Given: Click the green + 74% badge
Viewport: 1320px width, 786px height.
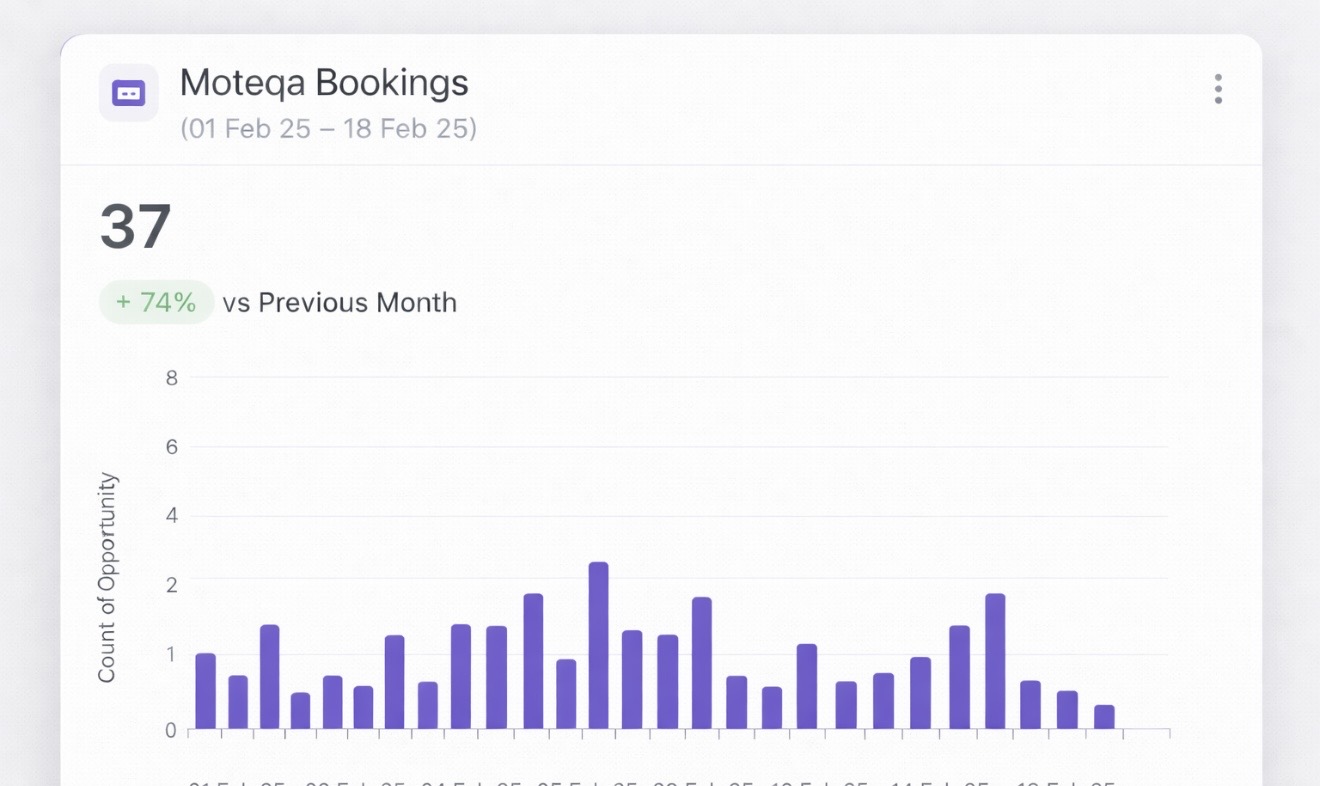Looking at the screenshot, I should (156, 302).
